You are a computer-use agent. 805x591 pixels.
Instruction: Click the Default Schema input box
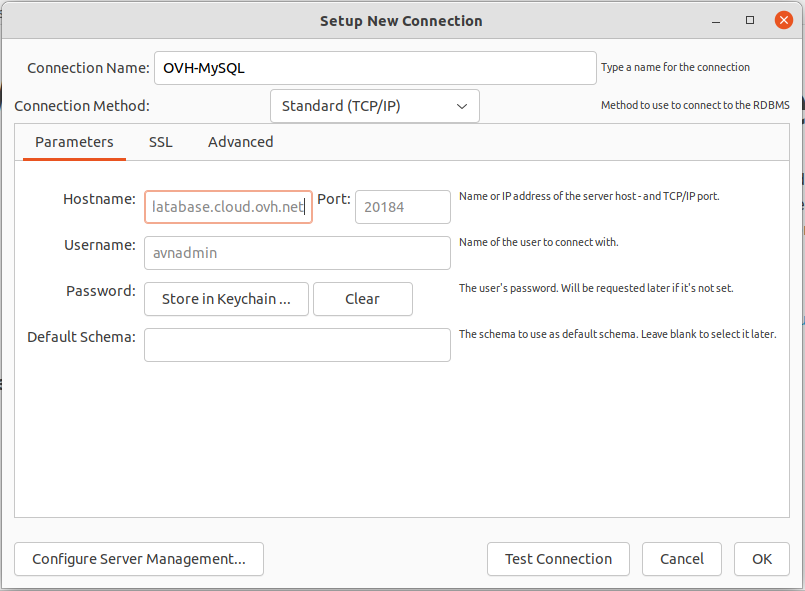297,345
